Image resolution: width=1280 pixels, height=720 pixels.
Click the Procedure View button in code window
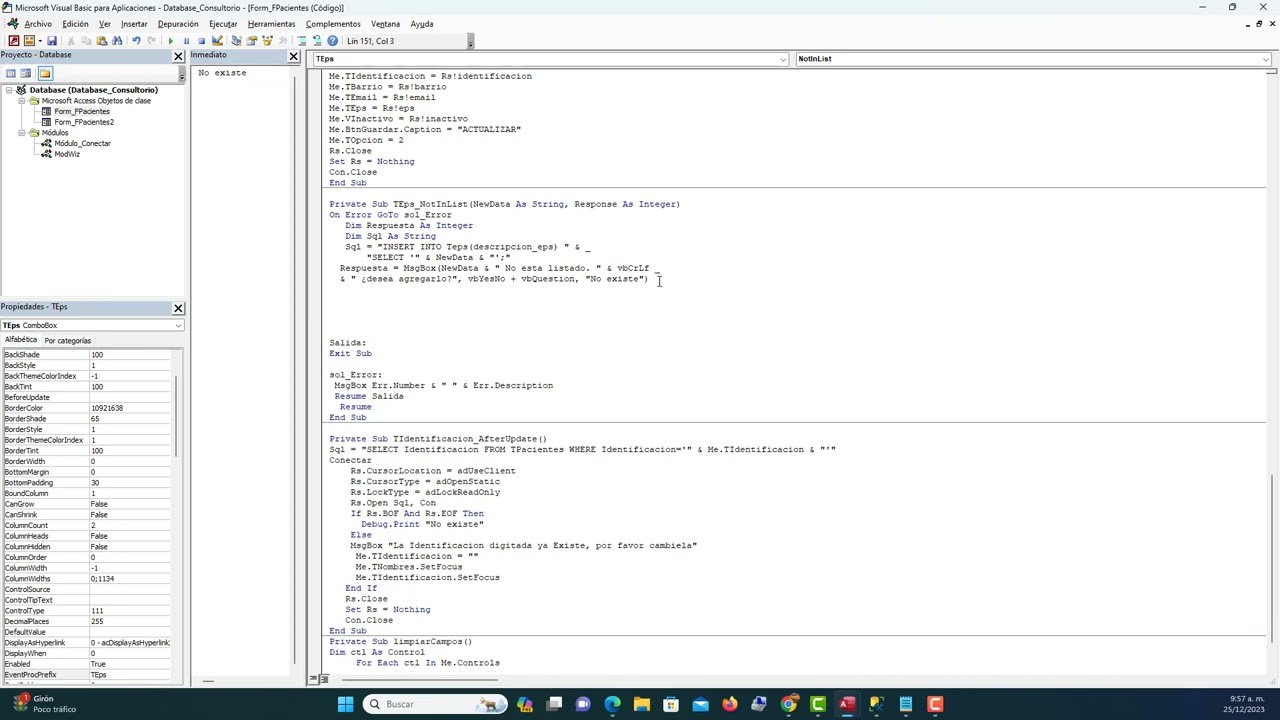[313, 679]
